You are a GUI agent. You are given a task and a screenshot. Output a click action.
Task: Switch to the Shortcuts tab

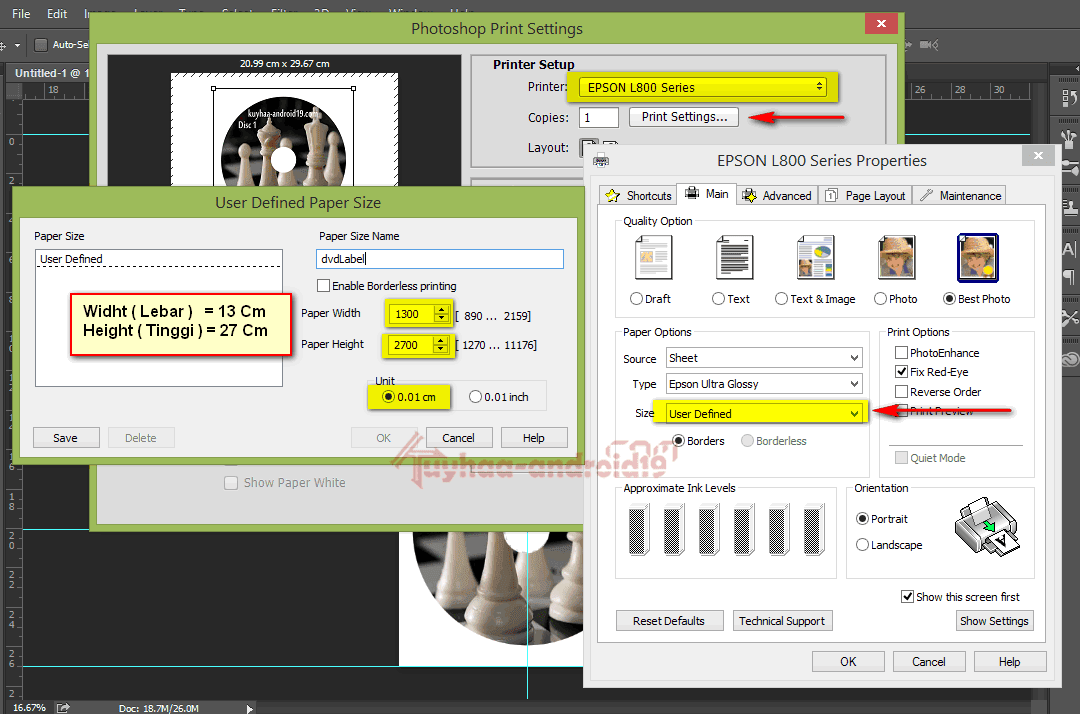click(638, 196)
